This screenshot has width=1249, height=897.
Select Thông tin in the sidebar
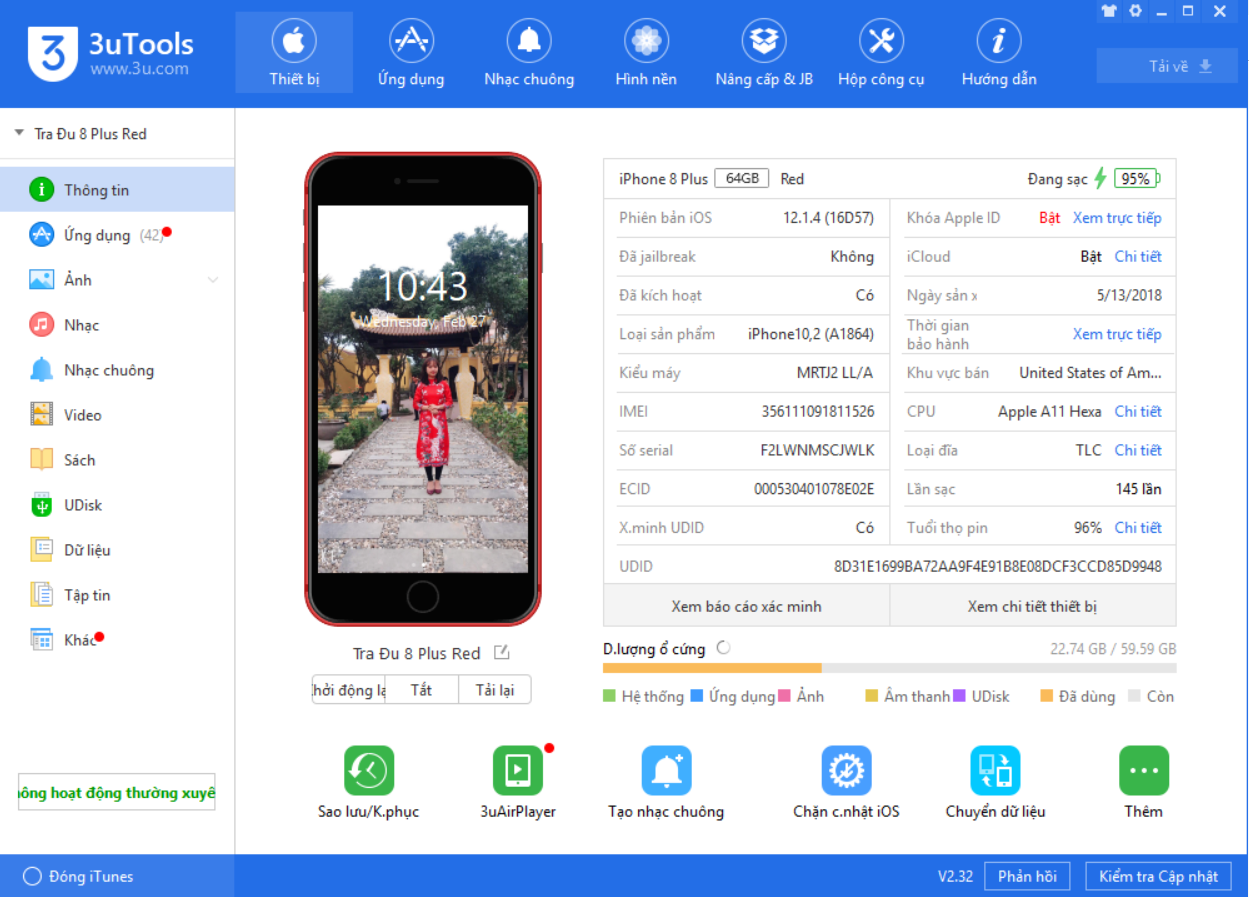(117, 190)
